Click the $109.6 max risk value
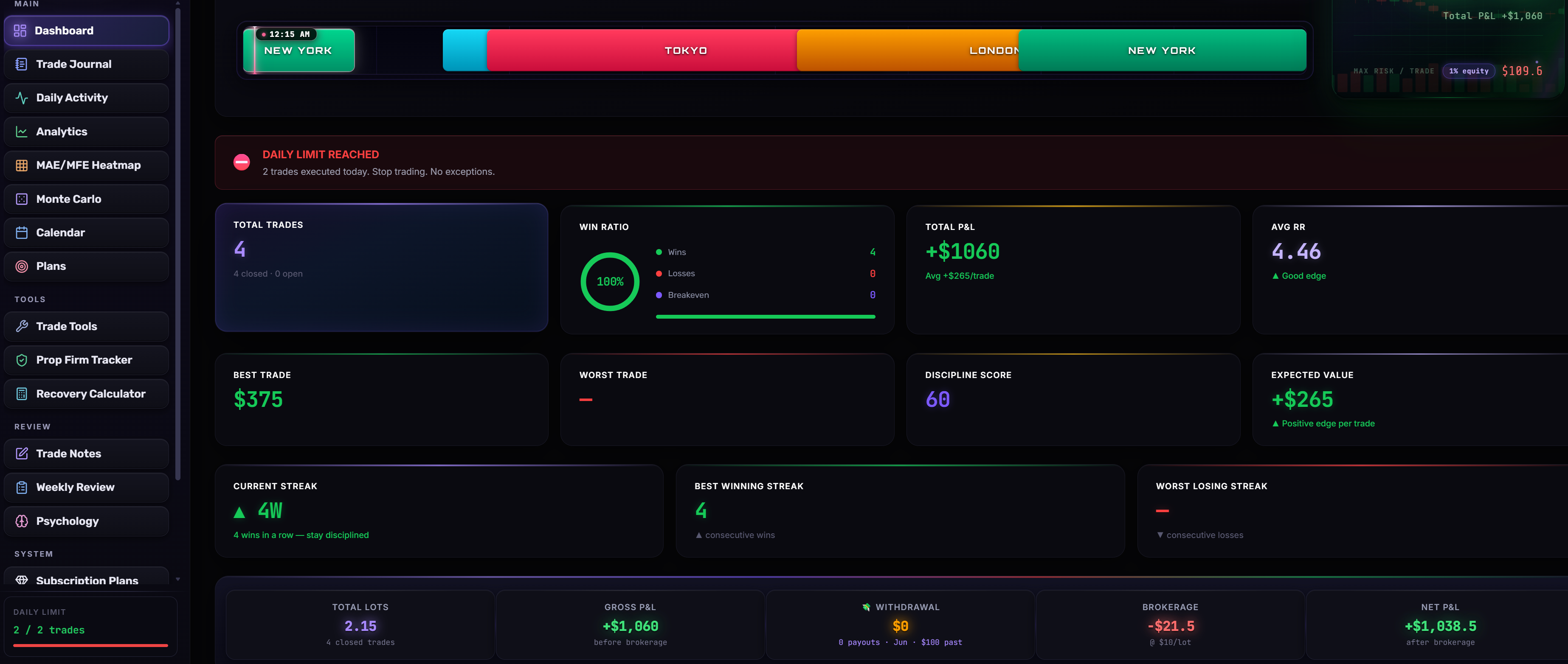 (1522, 71)
